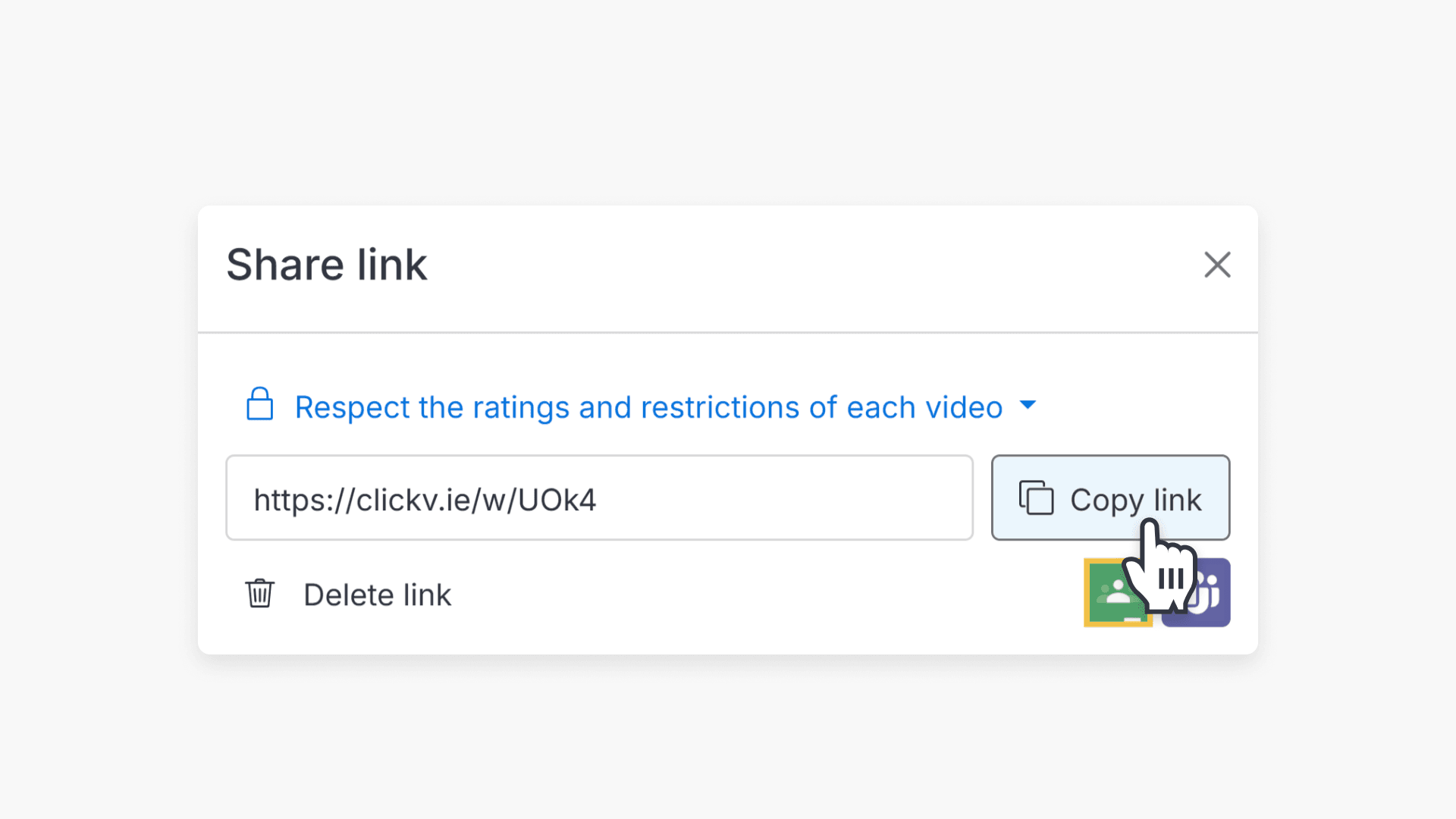Click the Delete link label text
Image resolution: width=1456 pixels, height=819 pixels.
click(377, 594)
